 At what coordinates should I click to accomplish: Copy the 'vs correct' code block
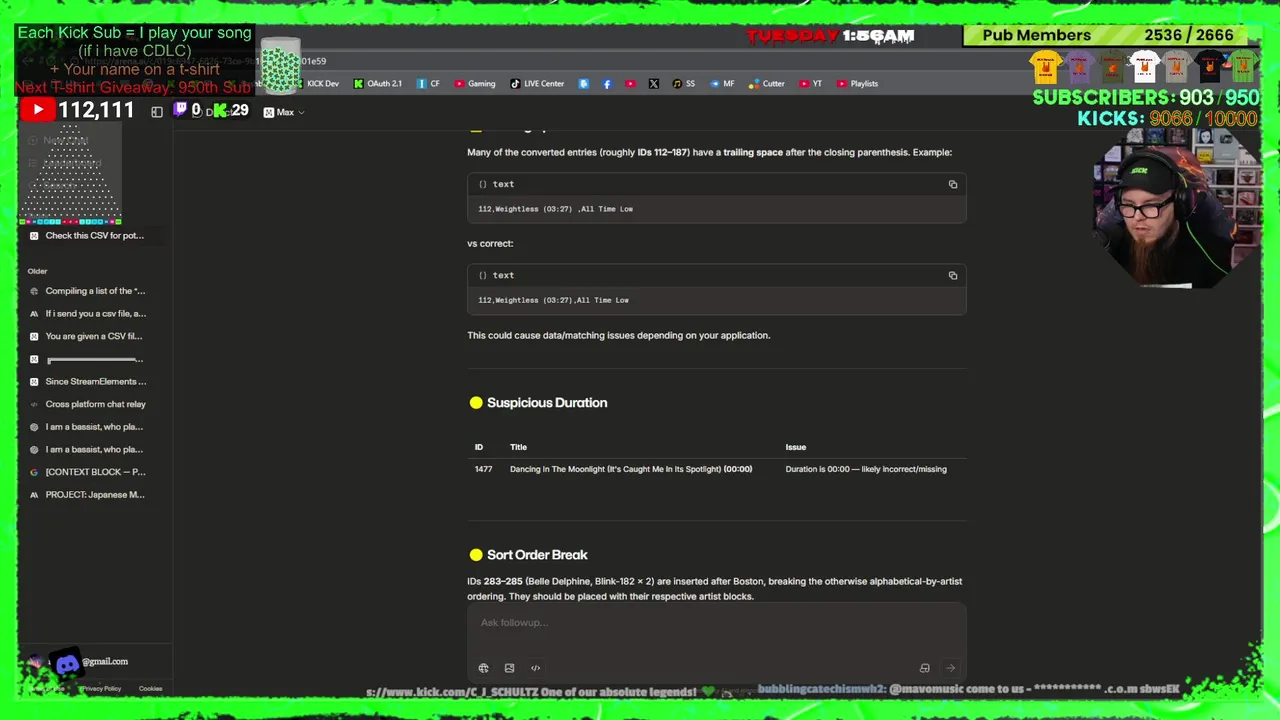(x=953, y=275)
